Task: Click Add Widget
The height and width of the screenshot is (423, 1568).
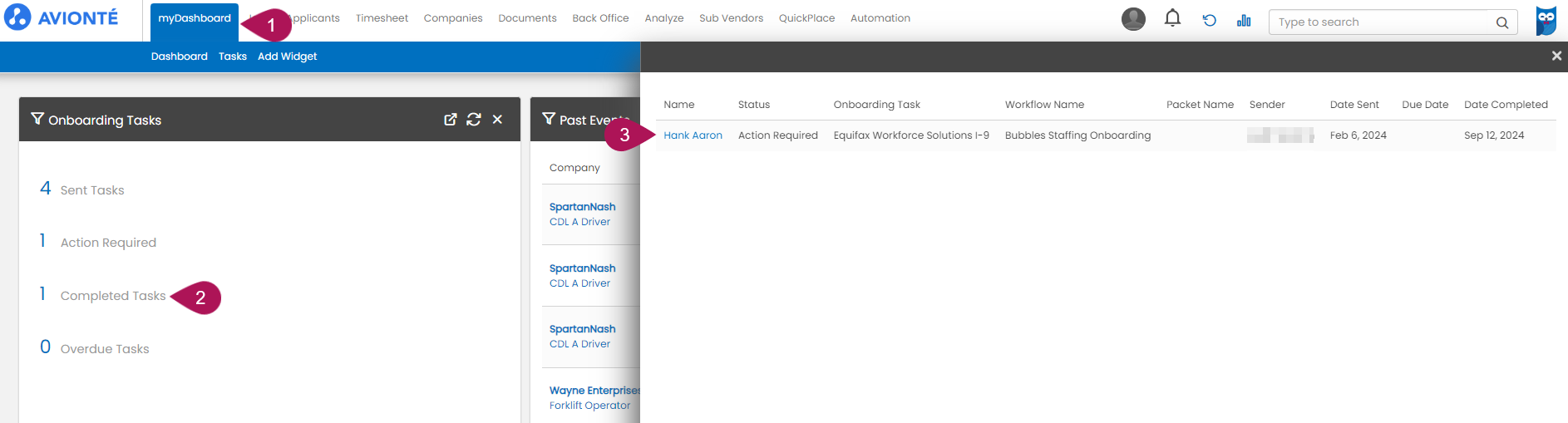Action: pos(287,57)
